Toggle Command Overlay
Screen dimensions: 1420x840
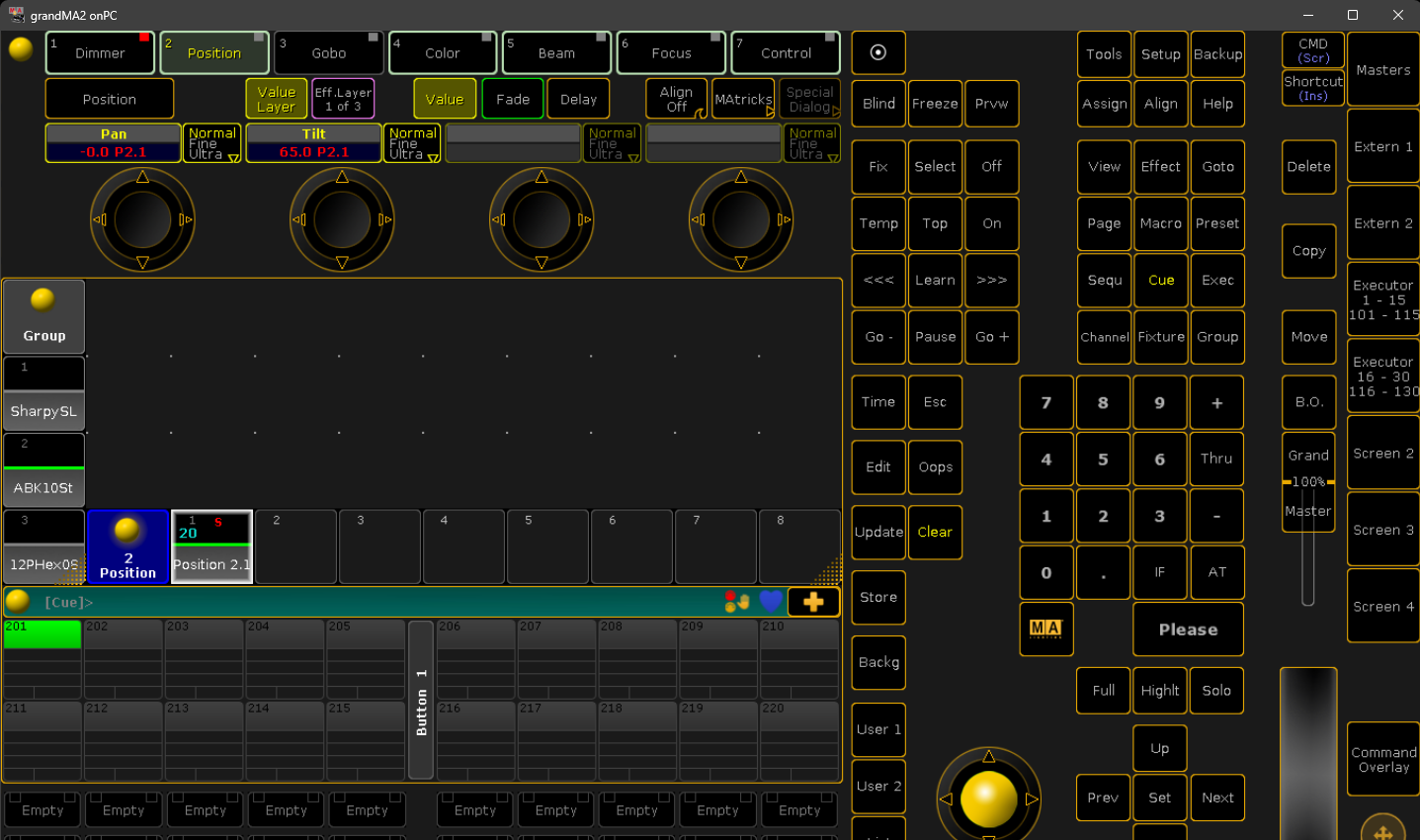coord(1383,759)
